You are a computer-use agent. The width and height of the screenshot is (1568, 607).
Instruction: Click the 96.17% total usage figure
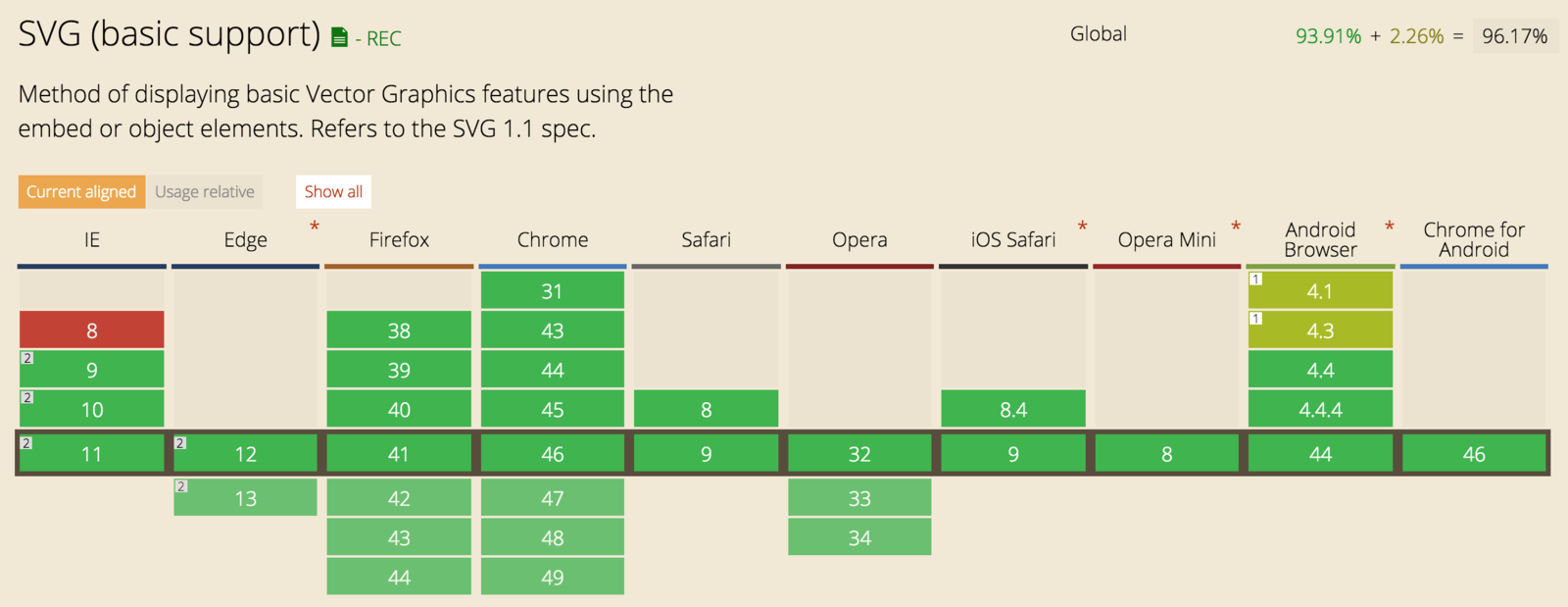click(x=1514, y=36)
